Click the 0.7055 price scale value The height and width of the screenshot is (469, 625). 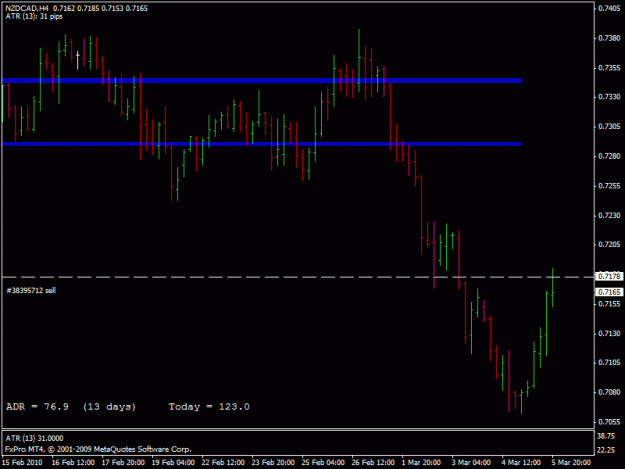tap(609, 422)
